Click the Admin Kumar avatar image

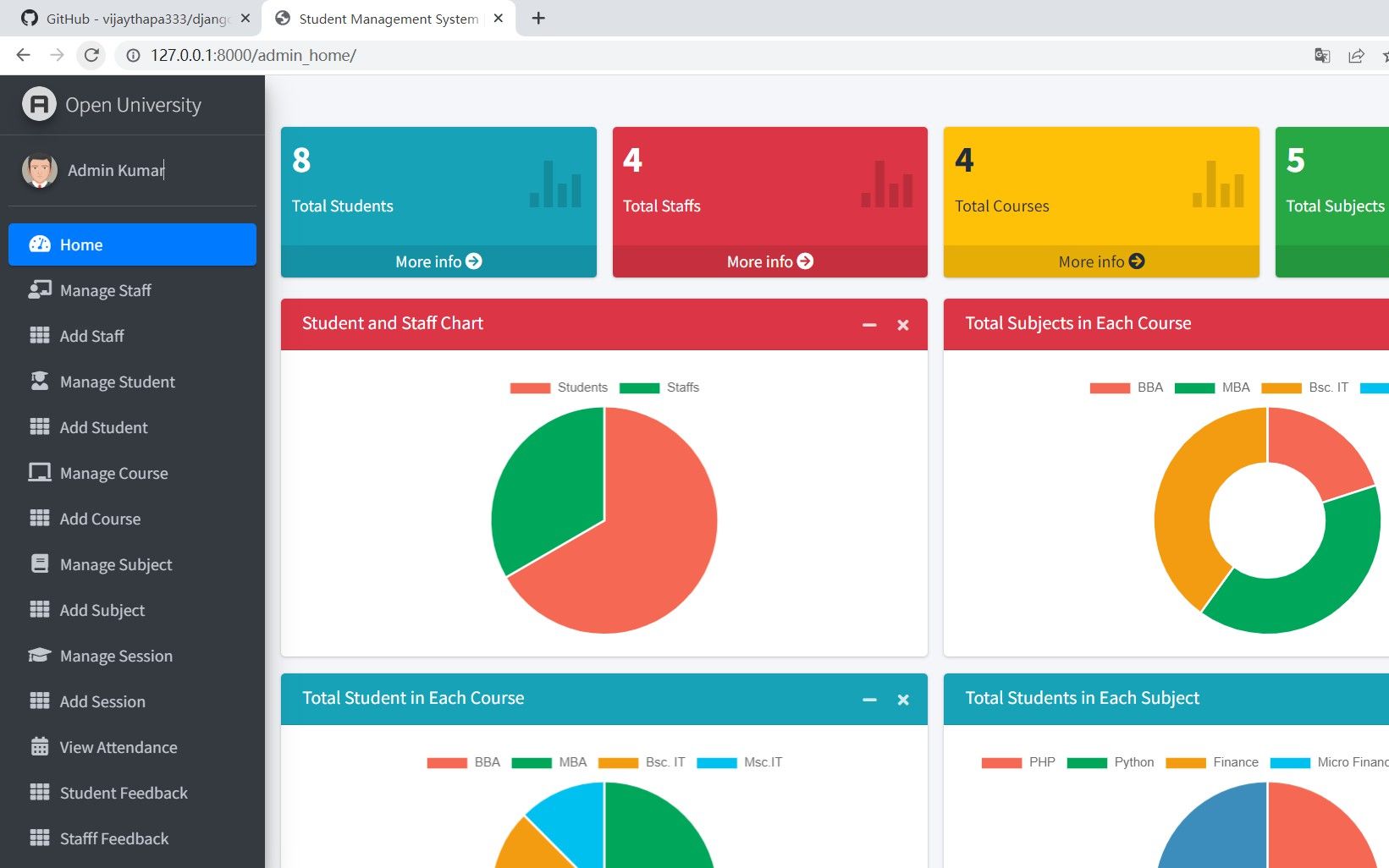(x=39, y=170)
